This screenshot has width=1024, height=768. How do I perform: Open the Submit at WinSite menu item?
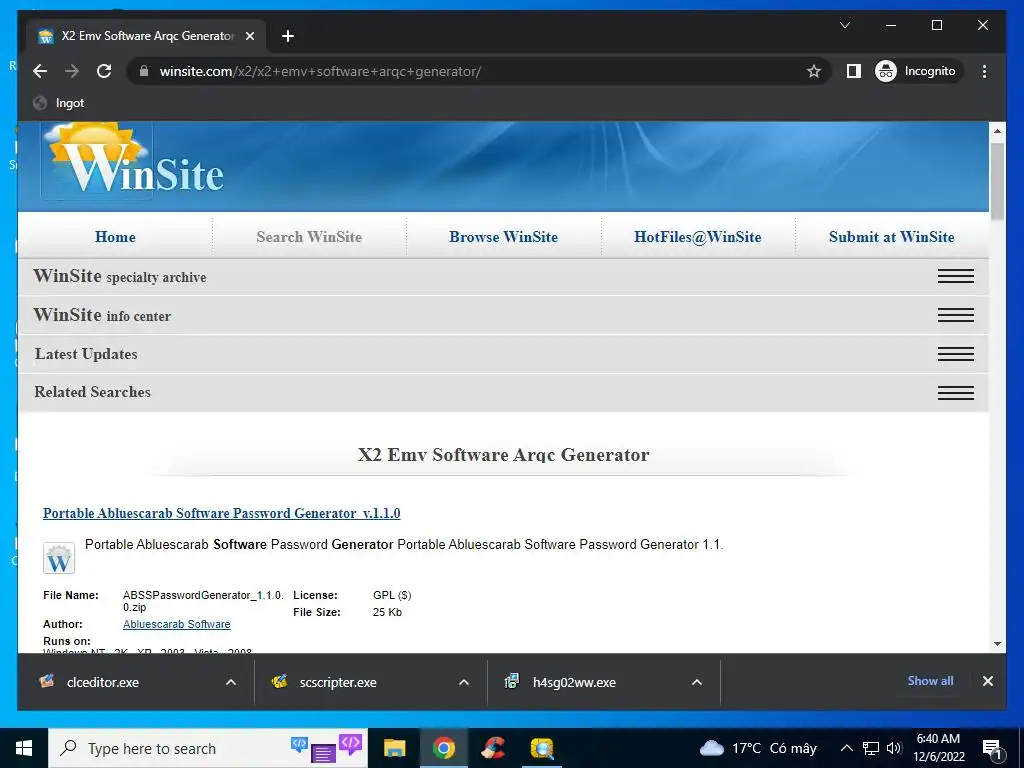pyautogui.click(x=891, y=237)
